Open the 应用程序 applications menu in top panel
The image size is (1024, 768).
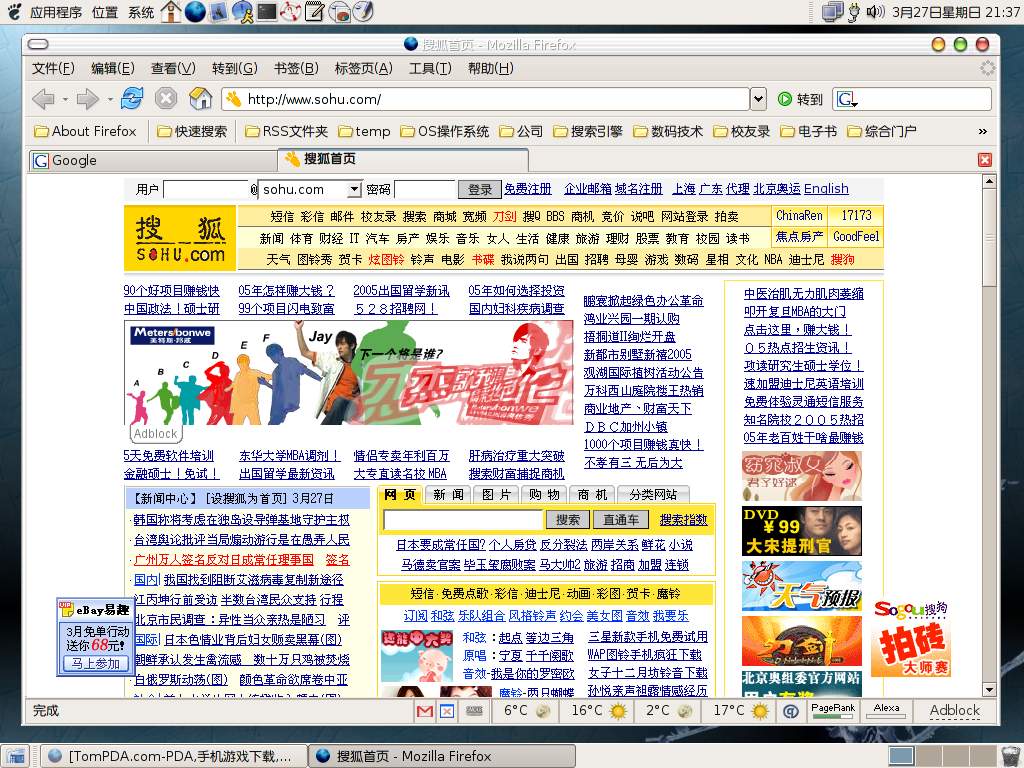56,12
